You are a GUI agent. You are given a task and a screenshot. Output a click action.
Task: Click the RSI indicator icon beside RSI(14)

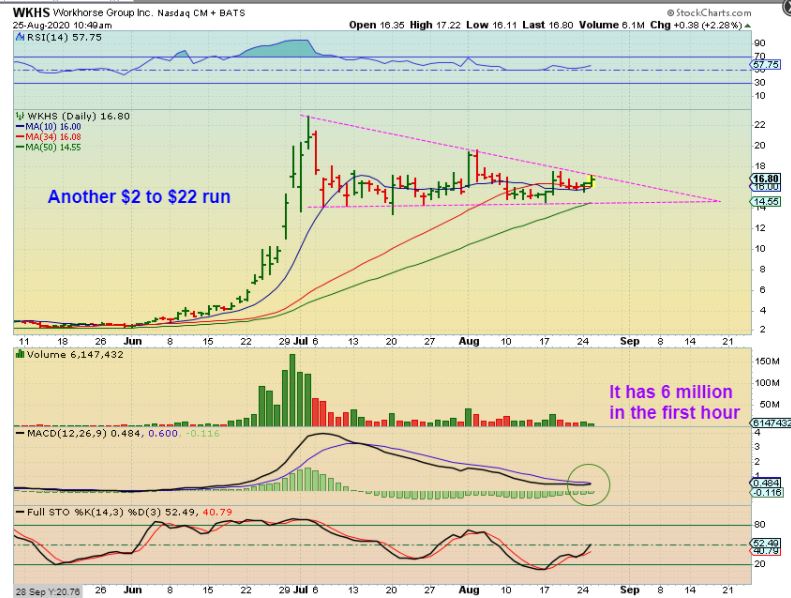click(20, 37)
